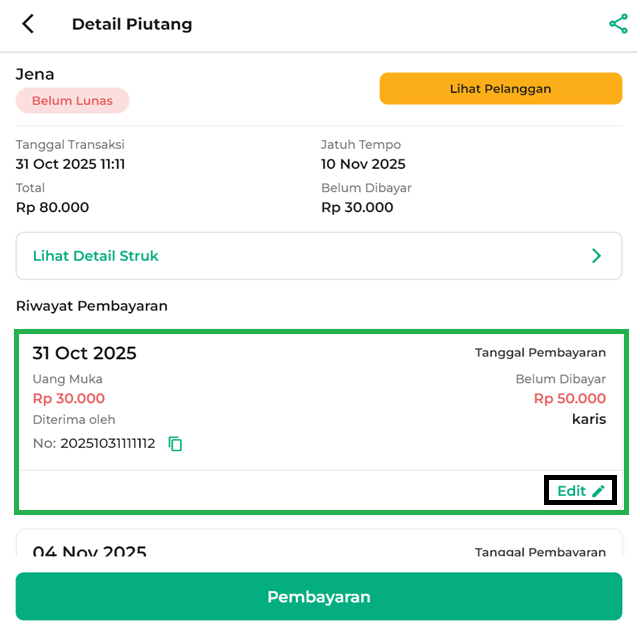640x634 pixels.
Task: Tap the share icon
Action: point(618,24)
